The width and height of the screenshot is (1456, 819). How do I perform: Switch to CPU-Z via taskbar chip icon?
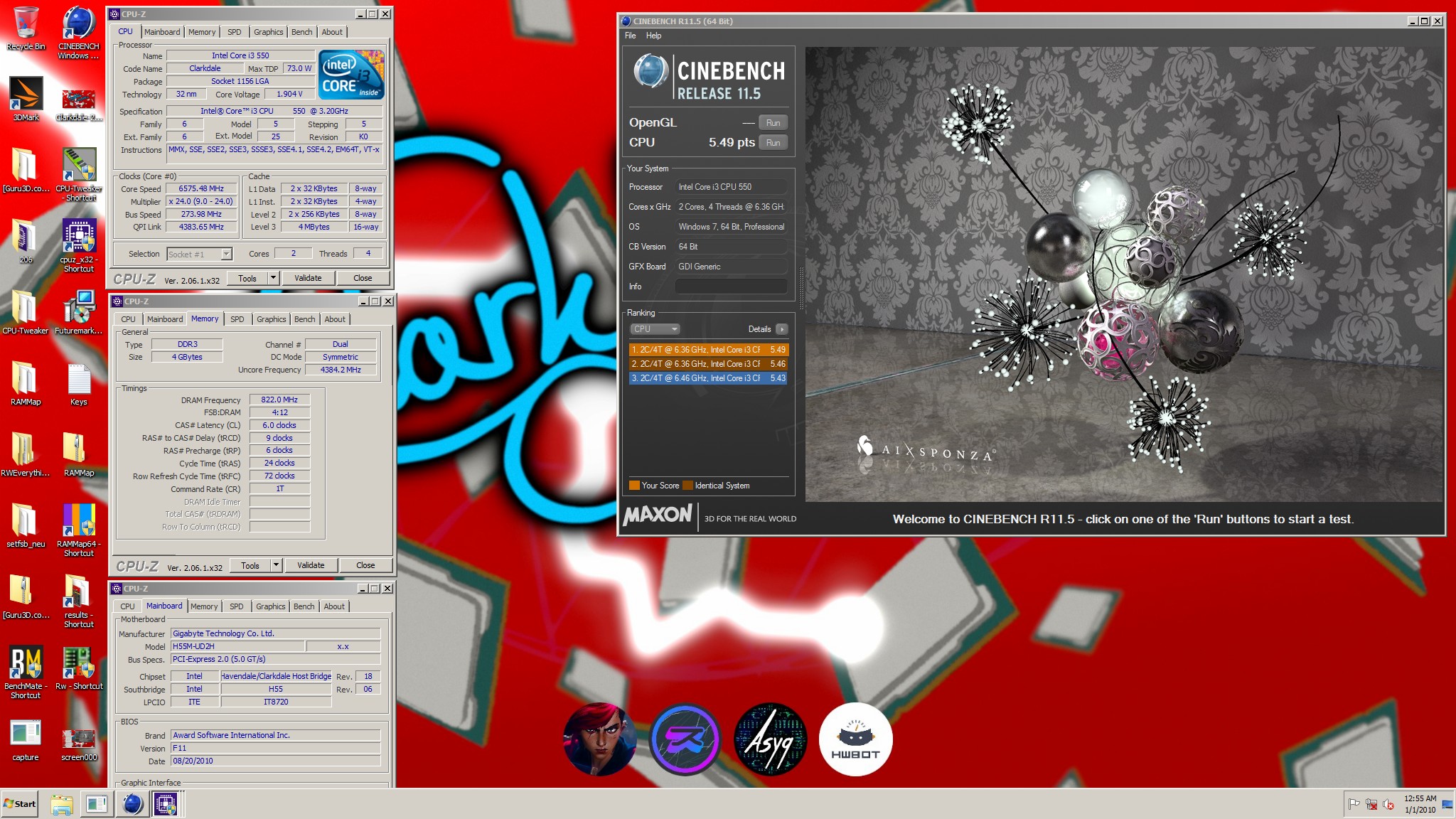(166, 804)
